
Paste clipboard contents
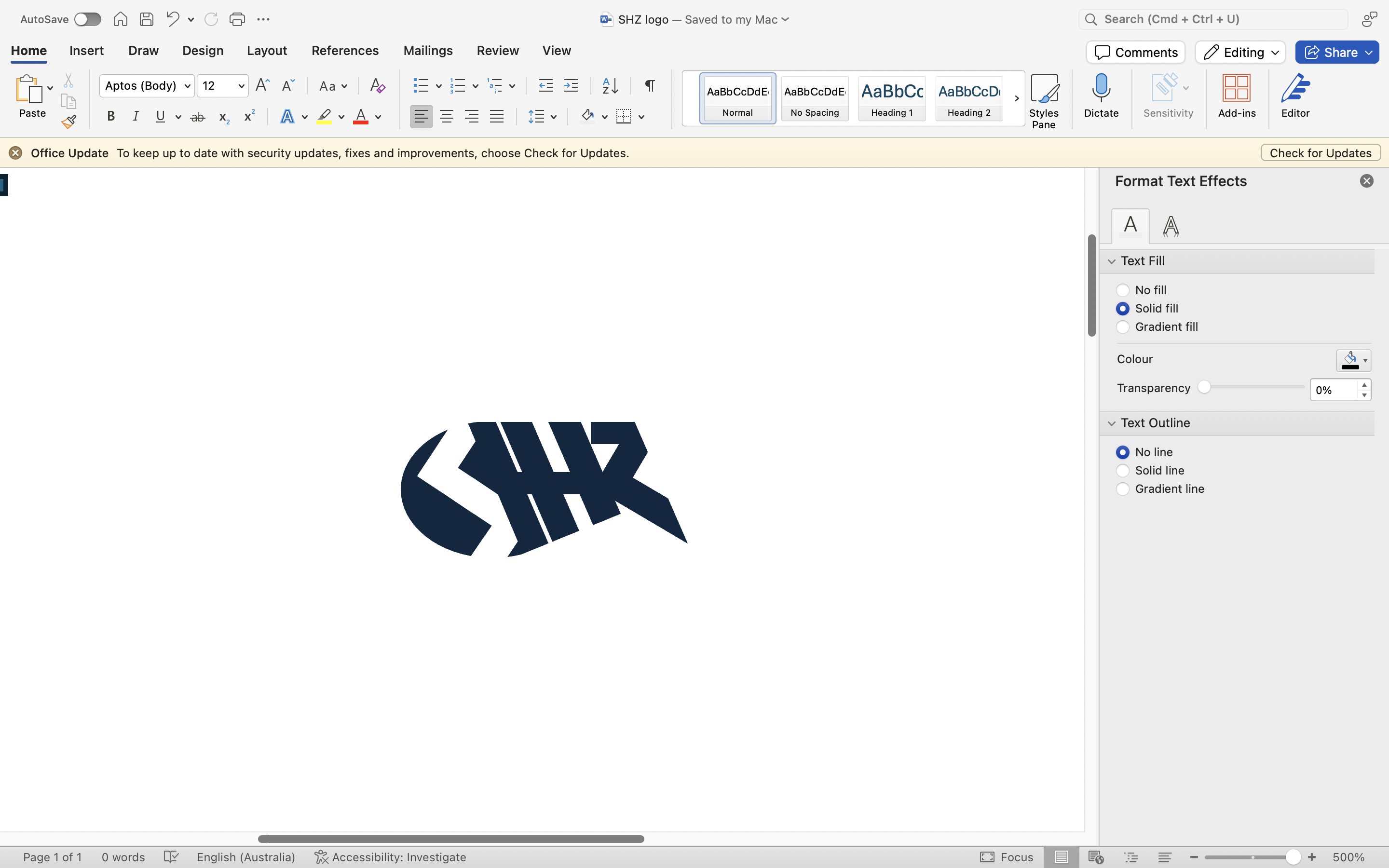click(x=29, y=96)
